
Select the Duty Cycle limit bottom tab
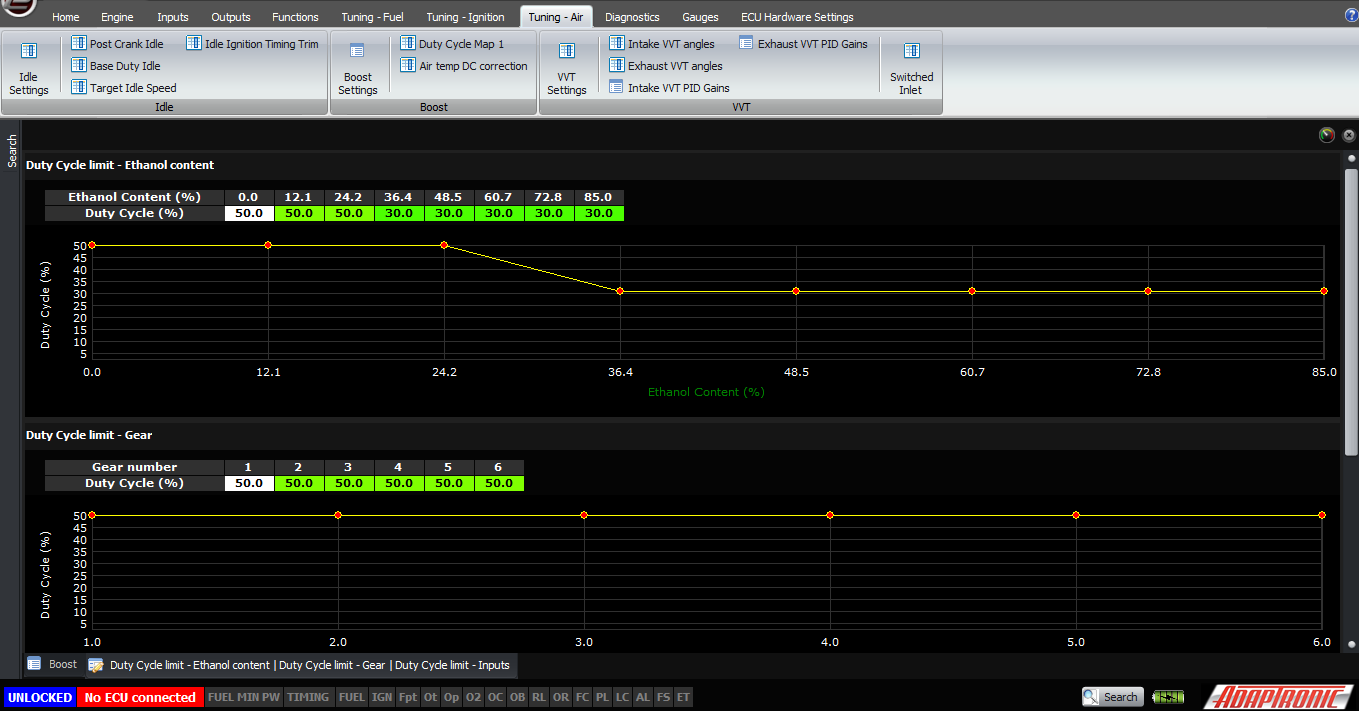(x=300, y=664)
